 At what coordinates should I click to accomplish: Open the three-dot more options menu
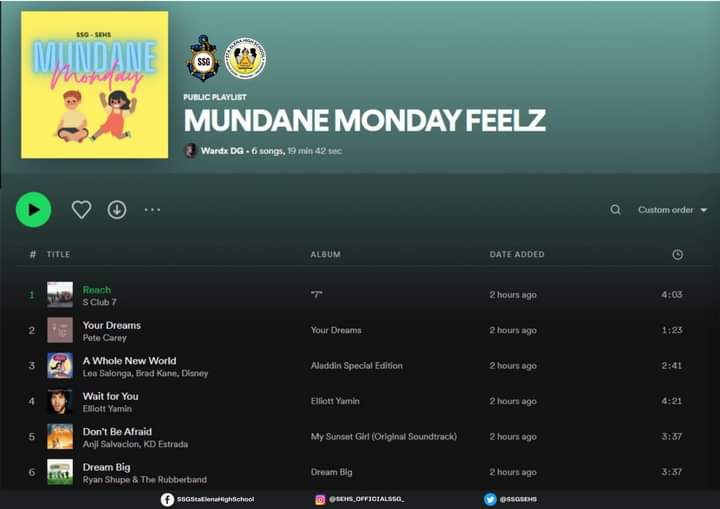152,210
